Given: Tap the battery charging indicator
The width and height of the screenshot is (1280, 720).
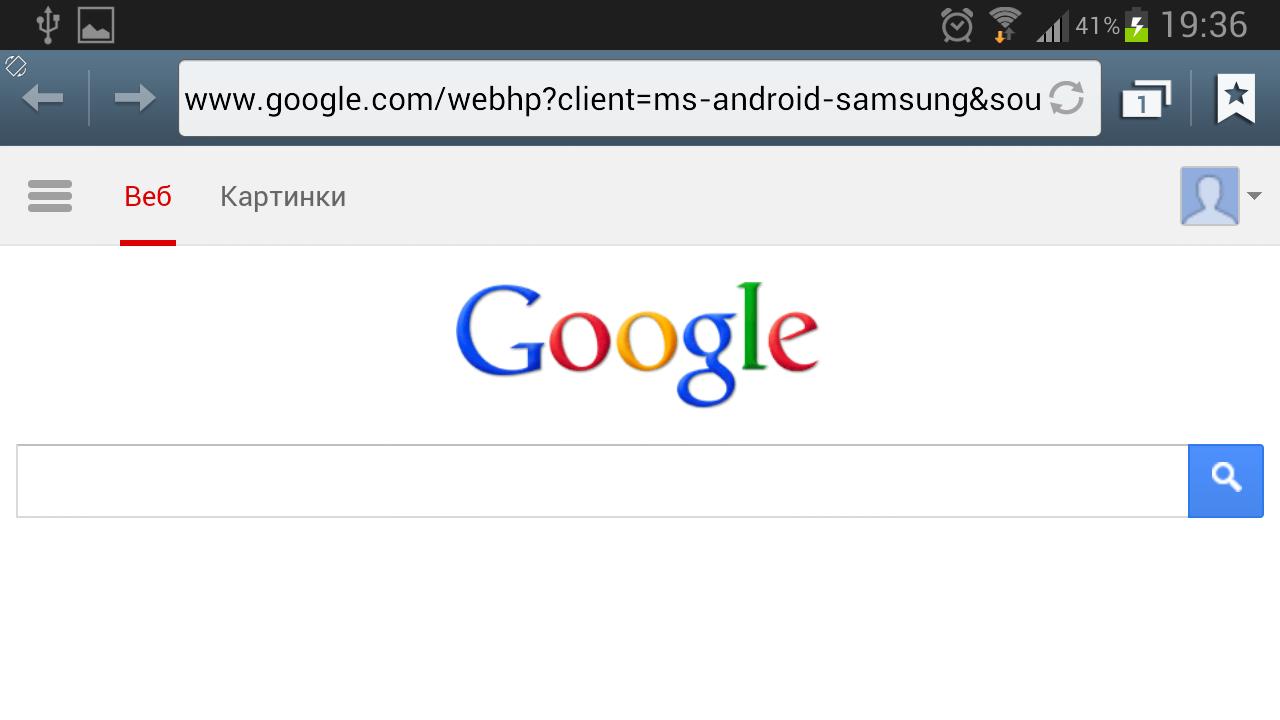Looking at the screenshot, I should click(1137, 25).
